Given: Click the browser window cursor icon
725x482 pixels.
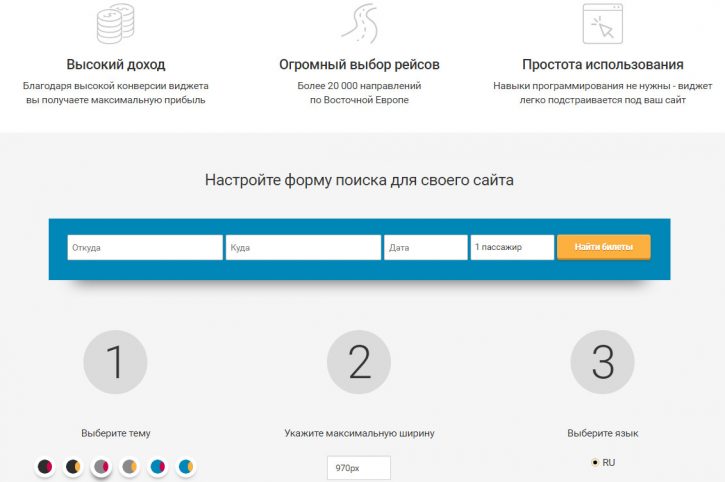Looking at the screenshot, I should 602,24.
